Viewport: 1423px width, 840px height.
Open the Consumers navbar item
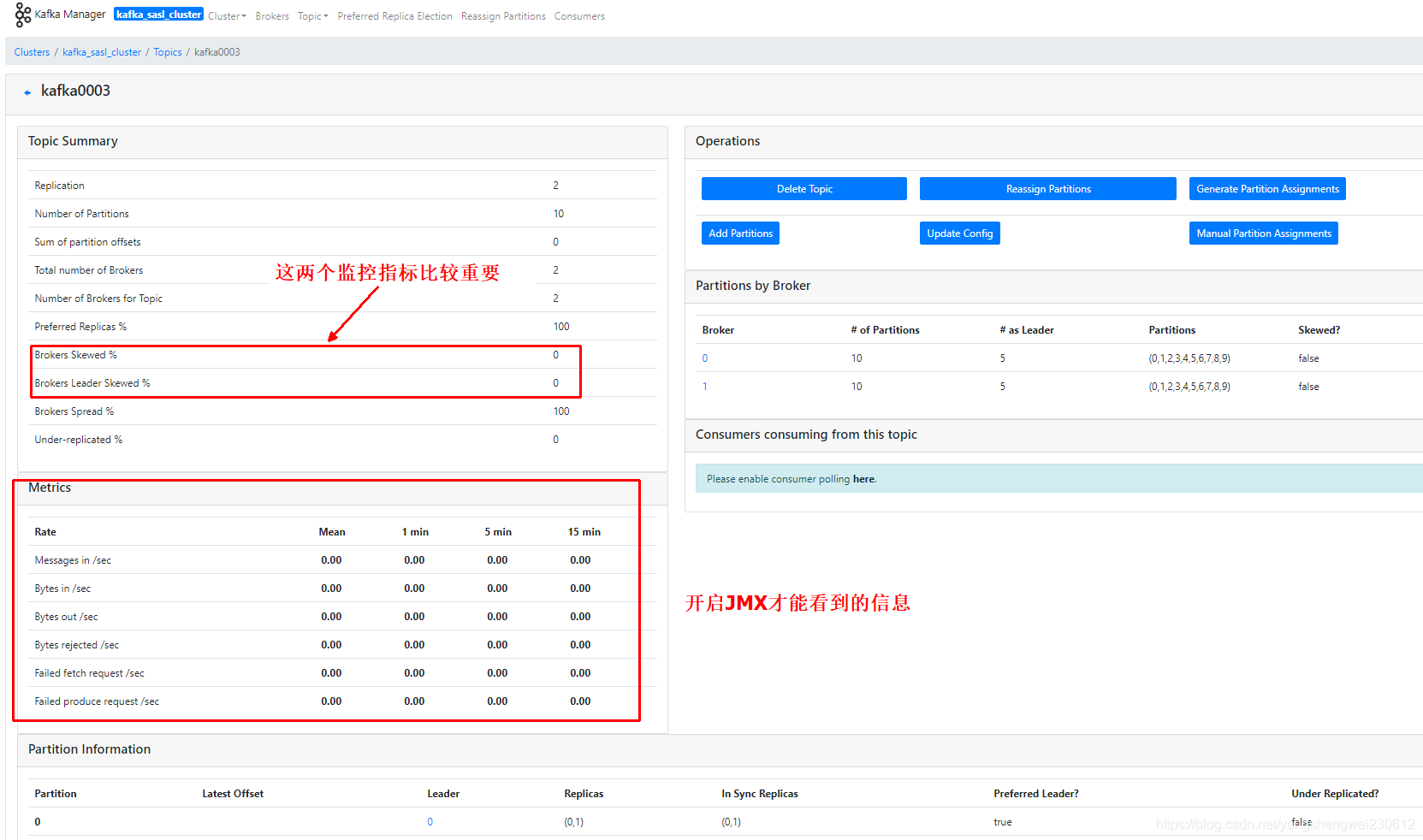click(x=579, y=16)
